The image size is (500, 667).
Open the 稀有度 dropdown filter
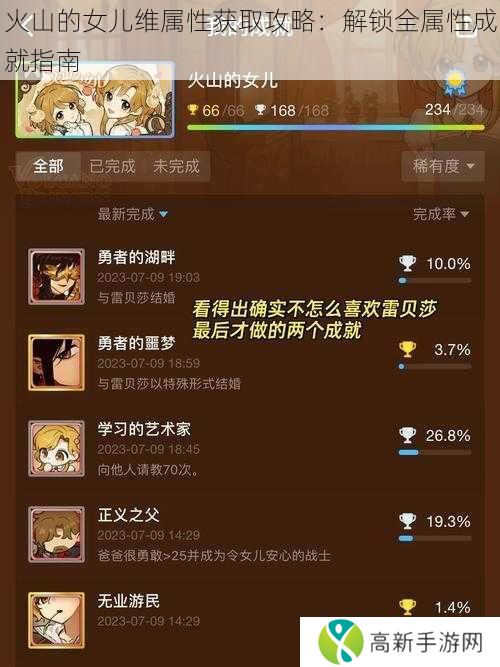[x=443, y=166]
